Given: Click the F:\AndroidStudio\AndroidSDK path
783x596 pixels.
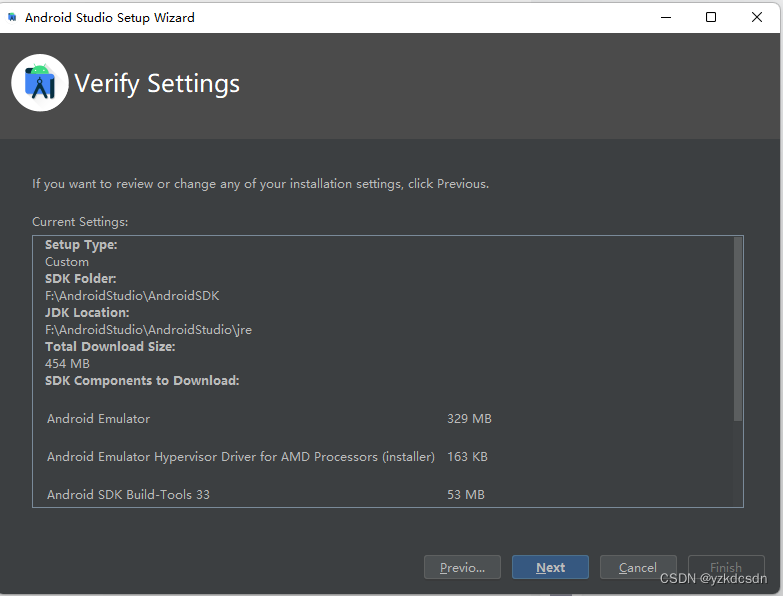Looking at the screenshot, I should (x=132, y=296).
